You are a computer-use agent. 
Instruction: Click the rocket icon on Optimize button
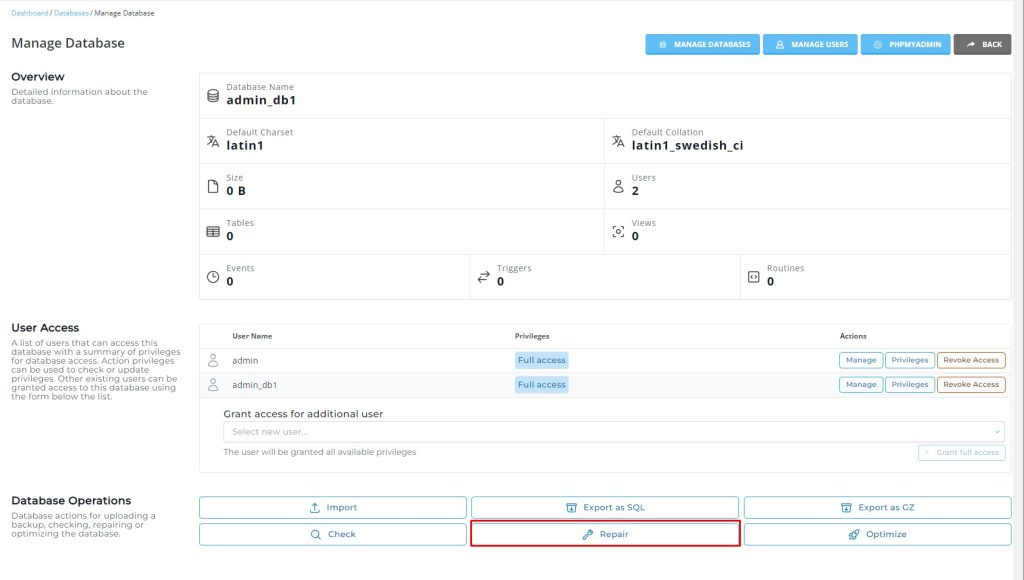(x=854, y=534)
